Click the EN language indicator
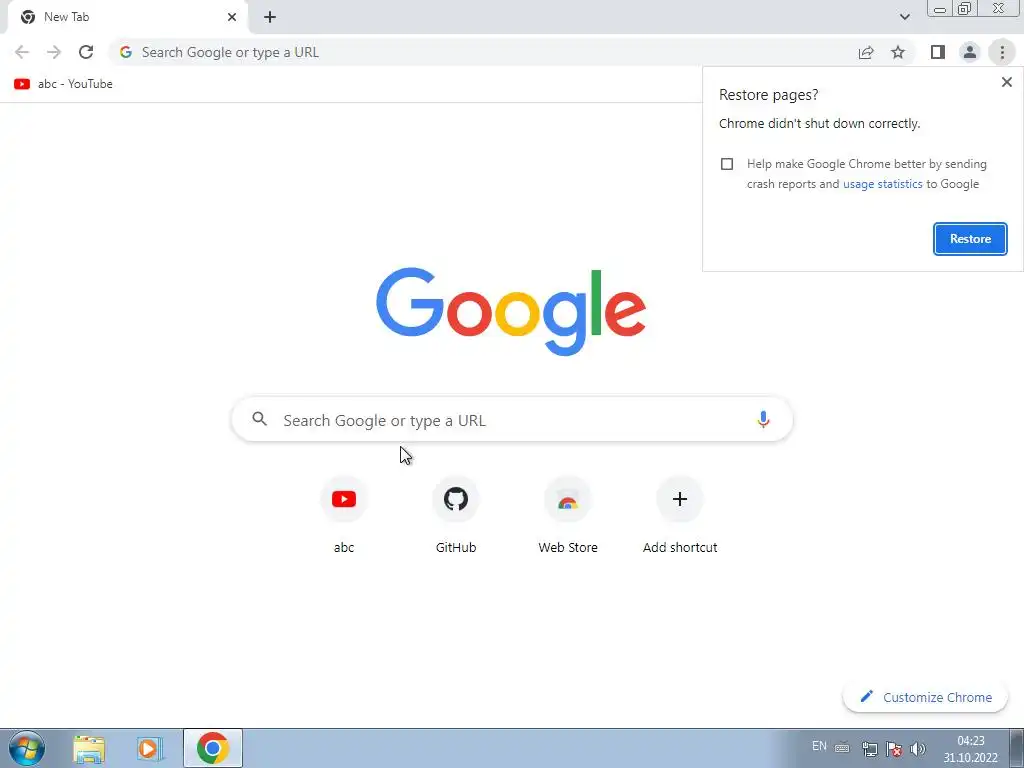The width and height of the screenshot is (1024, 768). coord(819,746)
